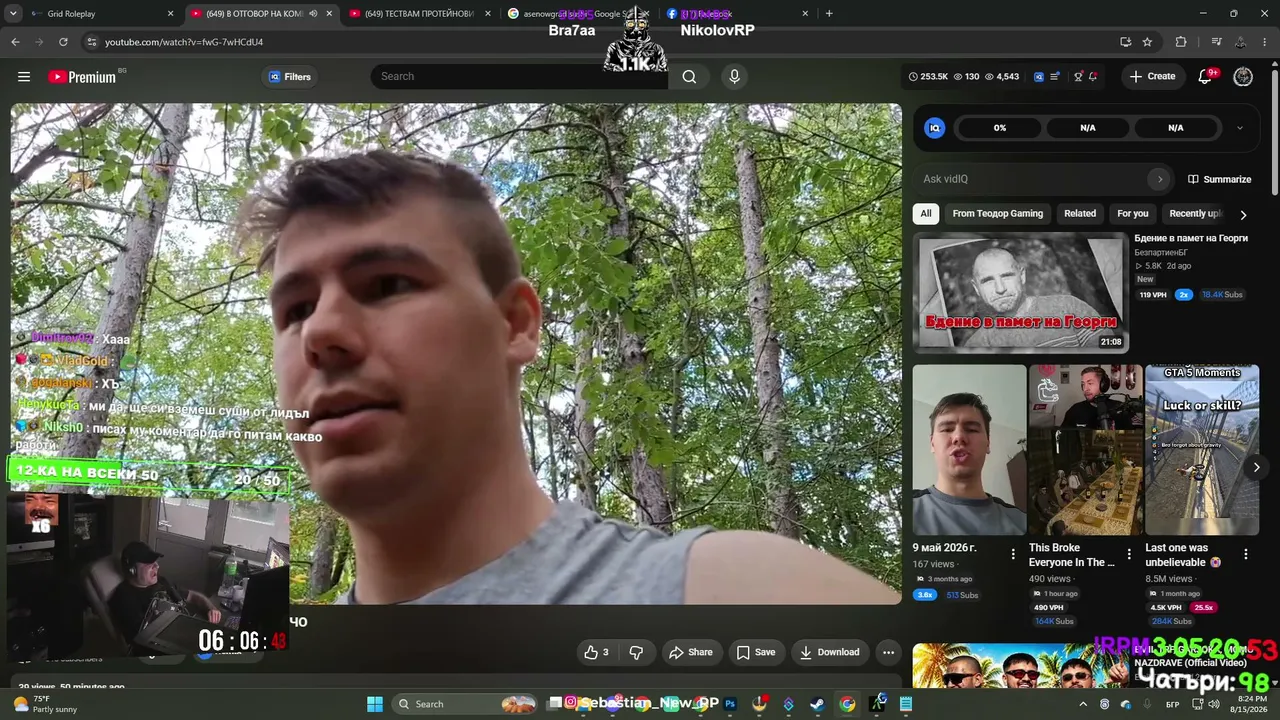The height and width of the screenshot is (720, 1280).
Task: Mute the playing В ОТГОВОР tab audio
Action: click(313, 14)
